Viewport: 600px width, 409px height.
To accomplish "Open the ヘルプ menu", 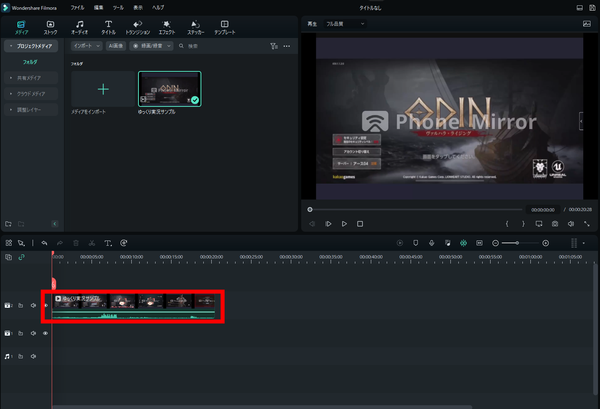I will click(x=158, y=8).
